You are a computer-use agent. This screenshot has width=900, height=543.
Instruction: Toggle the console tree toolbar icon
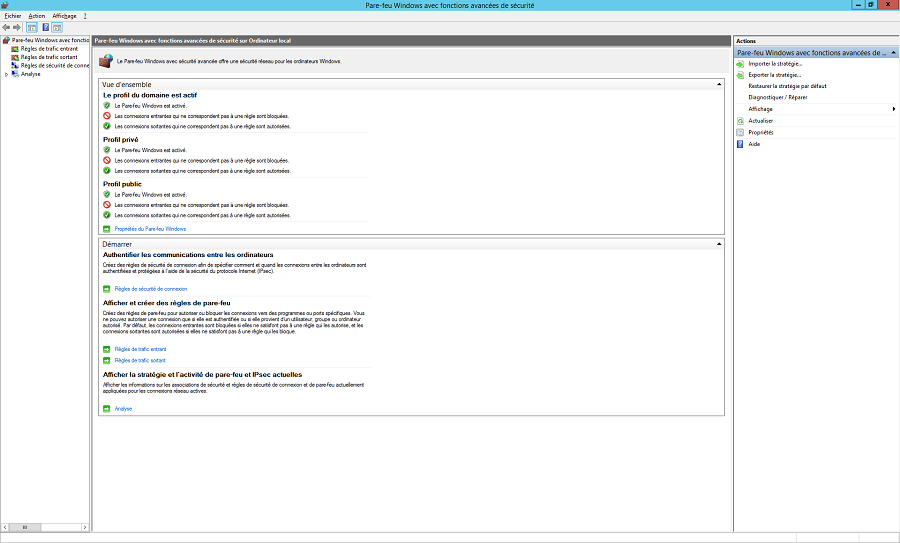pos(32,28)
